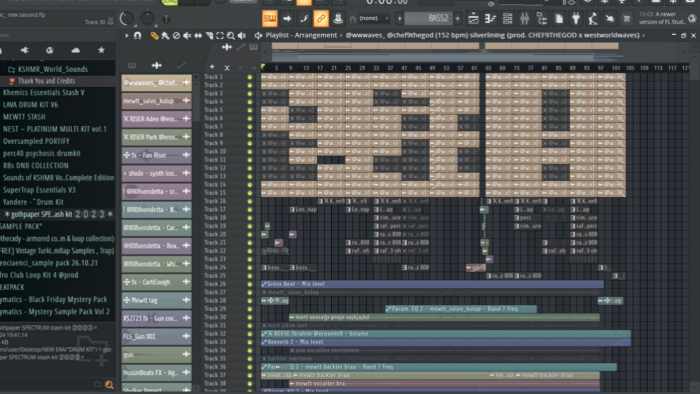
Task: Open Thank You and Credits in the browser
Action: pos(46,81)
